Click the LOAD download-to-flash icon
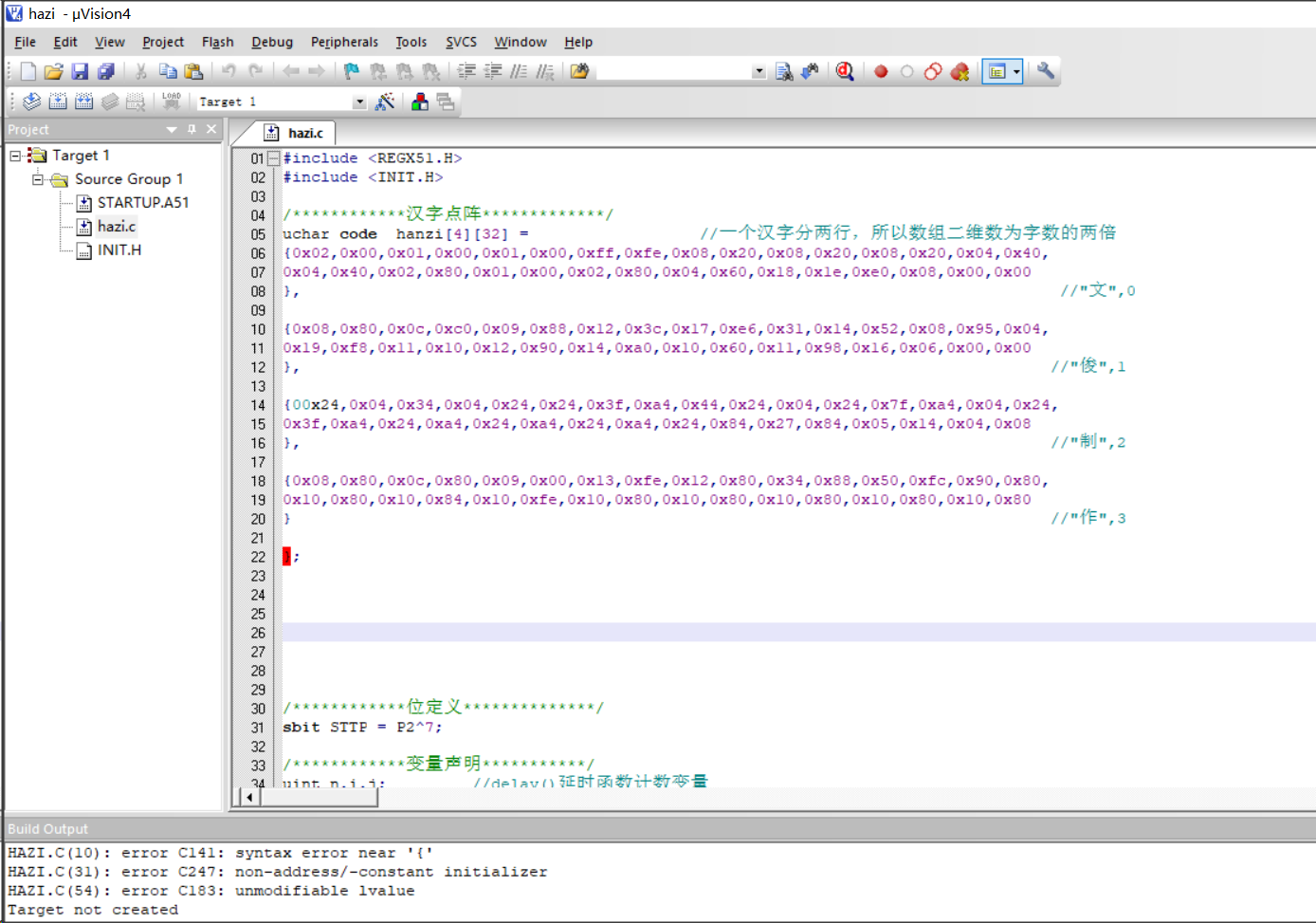This screenshot has height=923, width=1316. [172, 102]
